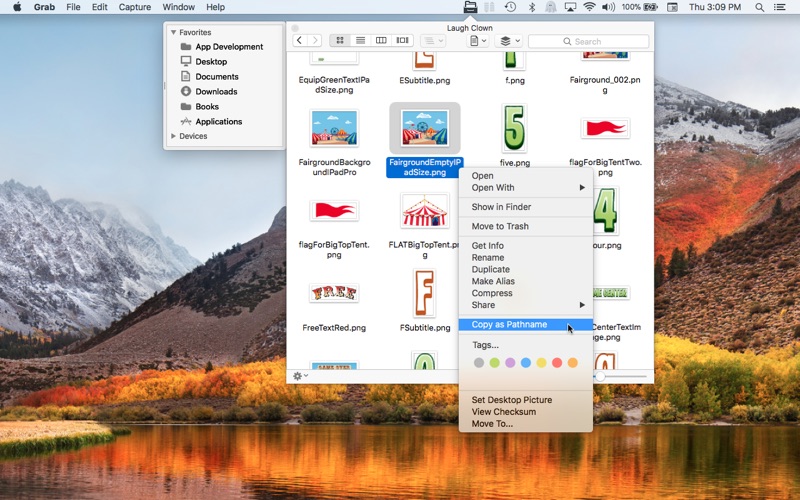Click the file browser icon in menu bar
This screenshot has height=500, width=800.
[471, 7]
